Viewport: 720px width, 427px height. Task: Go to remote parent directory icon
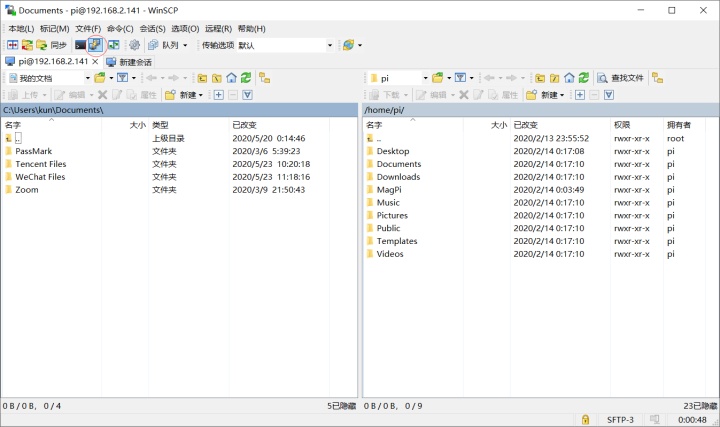(x=540, y=78)
